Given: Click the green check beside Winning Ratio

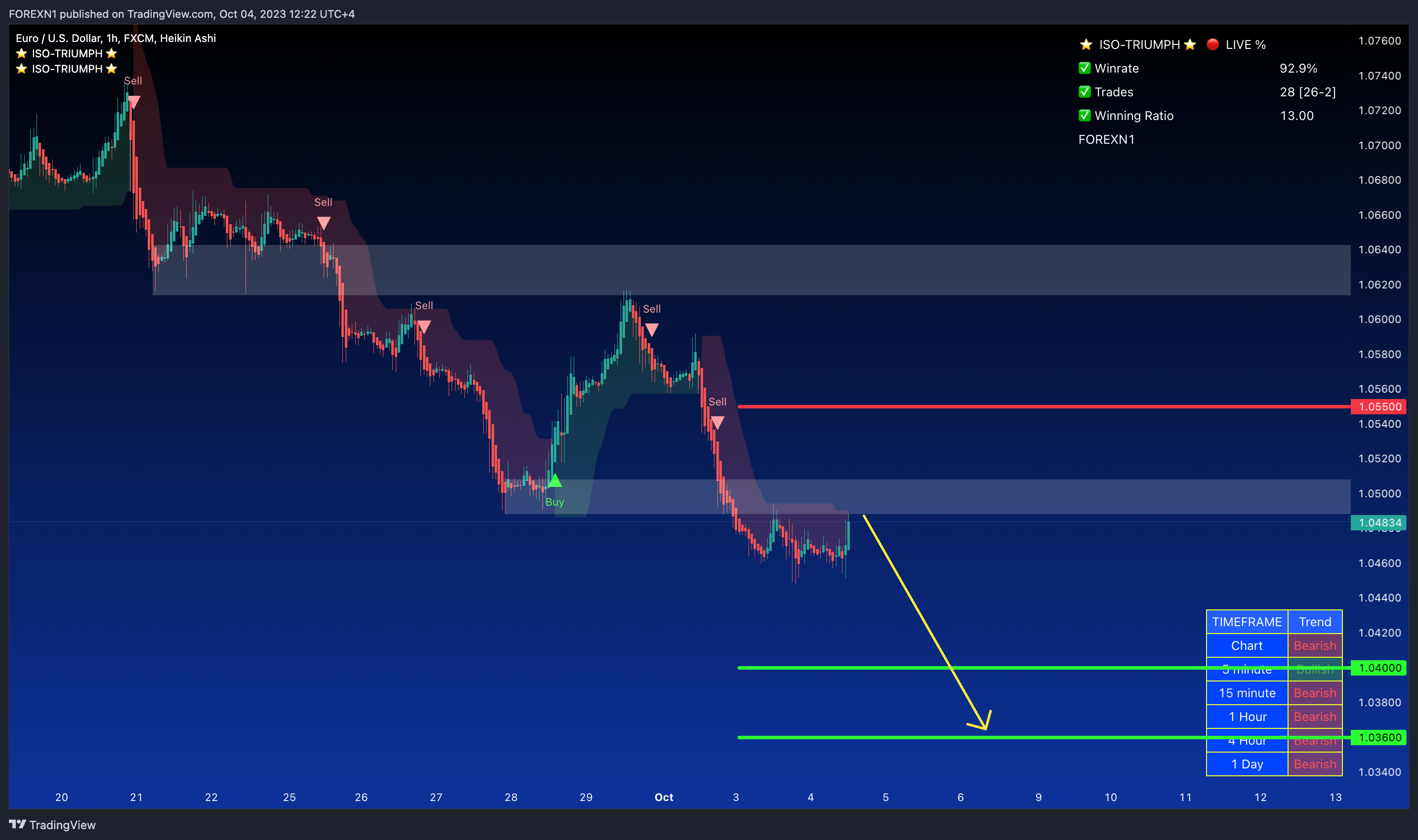Looking at the screenshot, I should pyautogui.click(x=1084, y=116).
